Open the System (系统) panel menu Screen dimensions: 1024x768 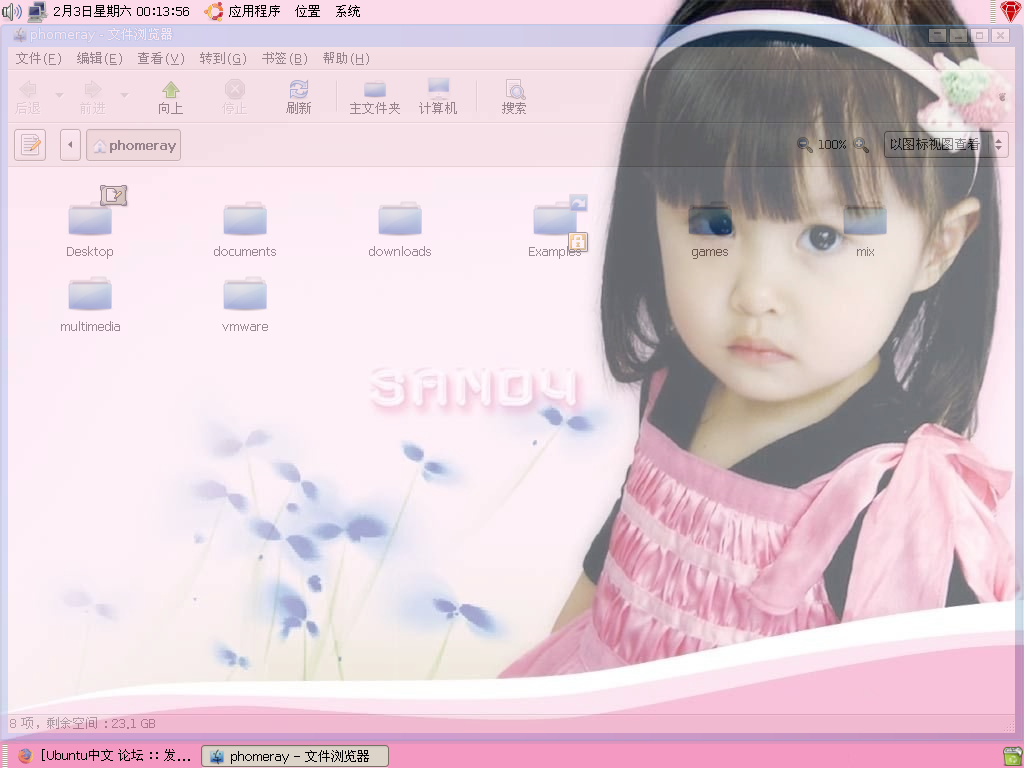click(348, 11)
